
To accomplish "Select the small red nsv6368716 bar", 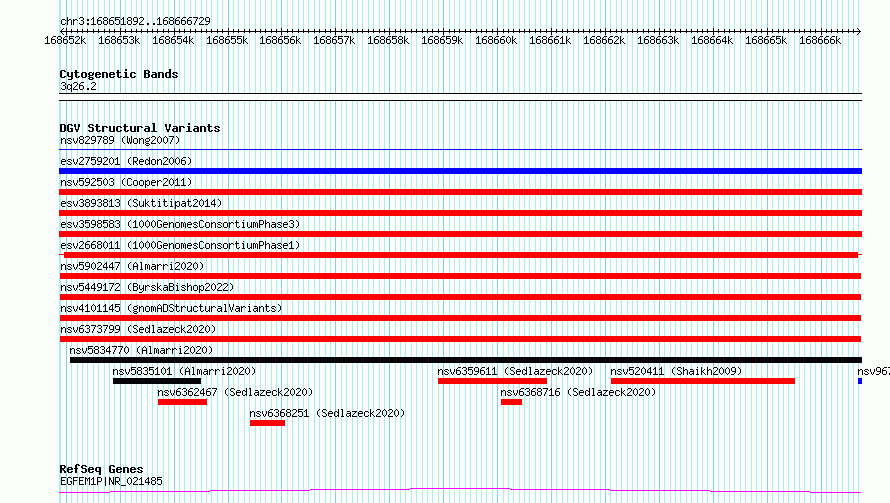I will point(511,402).
